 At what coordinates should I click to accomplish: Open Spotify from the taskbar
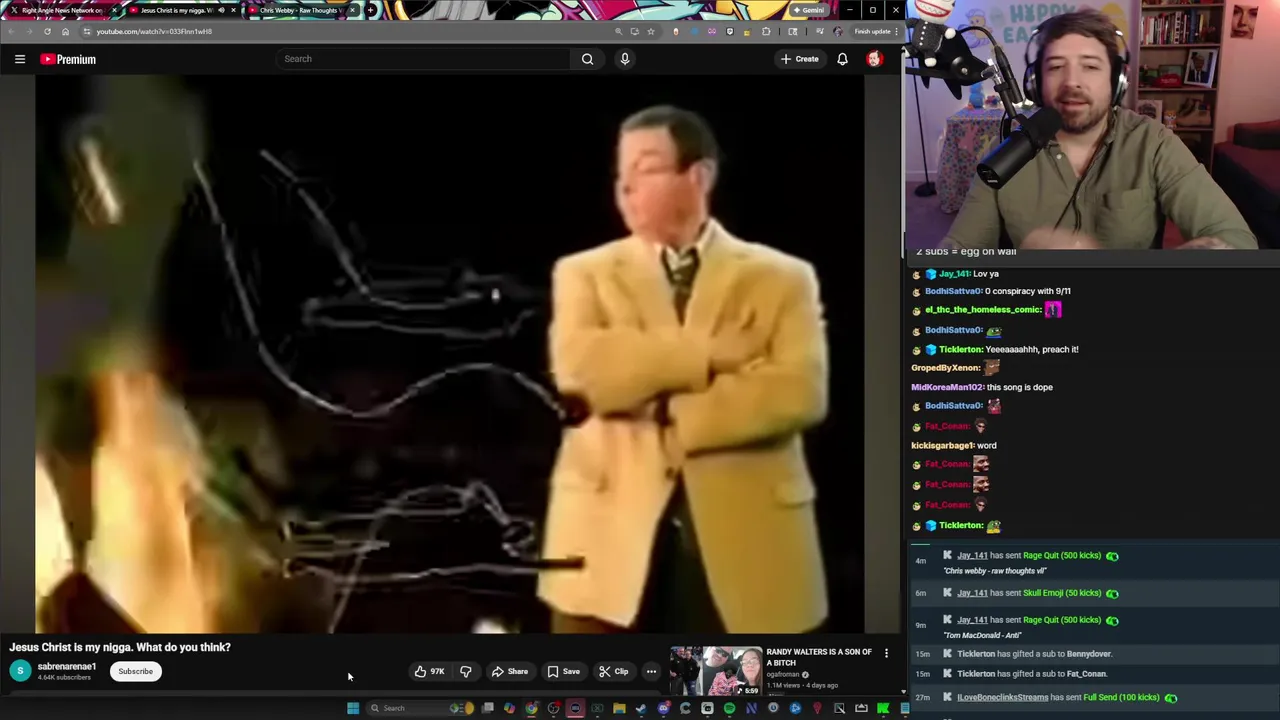pos(729,709)
